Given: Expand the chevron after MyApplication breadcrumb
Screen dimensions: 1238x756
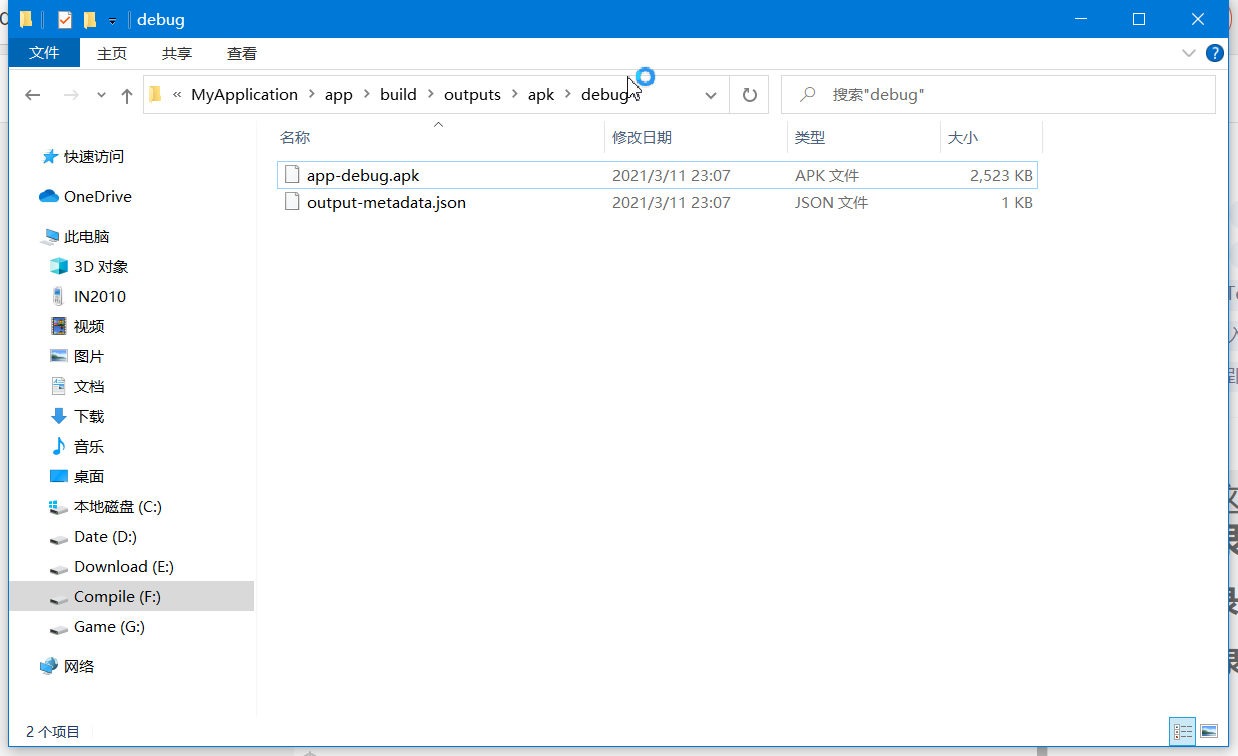Looking at the screenshot, I should 312,95.
